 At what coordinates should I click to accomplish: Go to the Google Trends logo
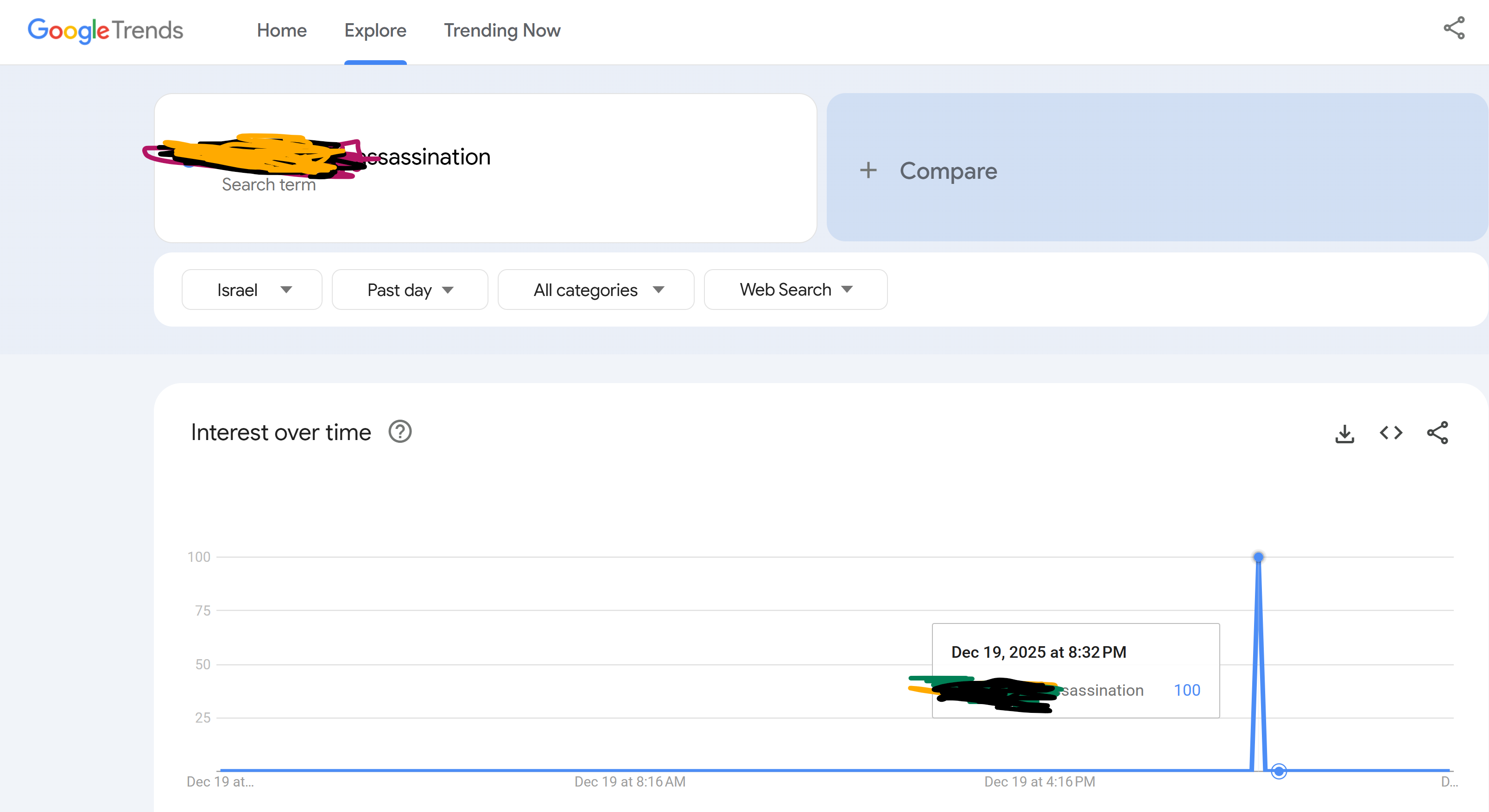point(105,30)
